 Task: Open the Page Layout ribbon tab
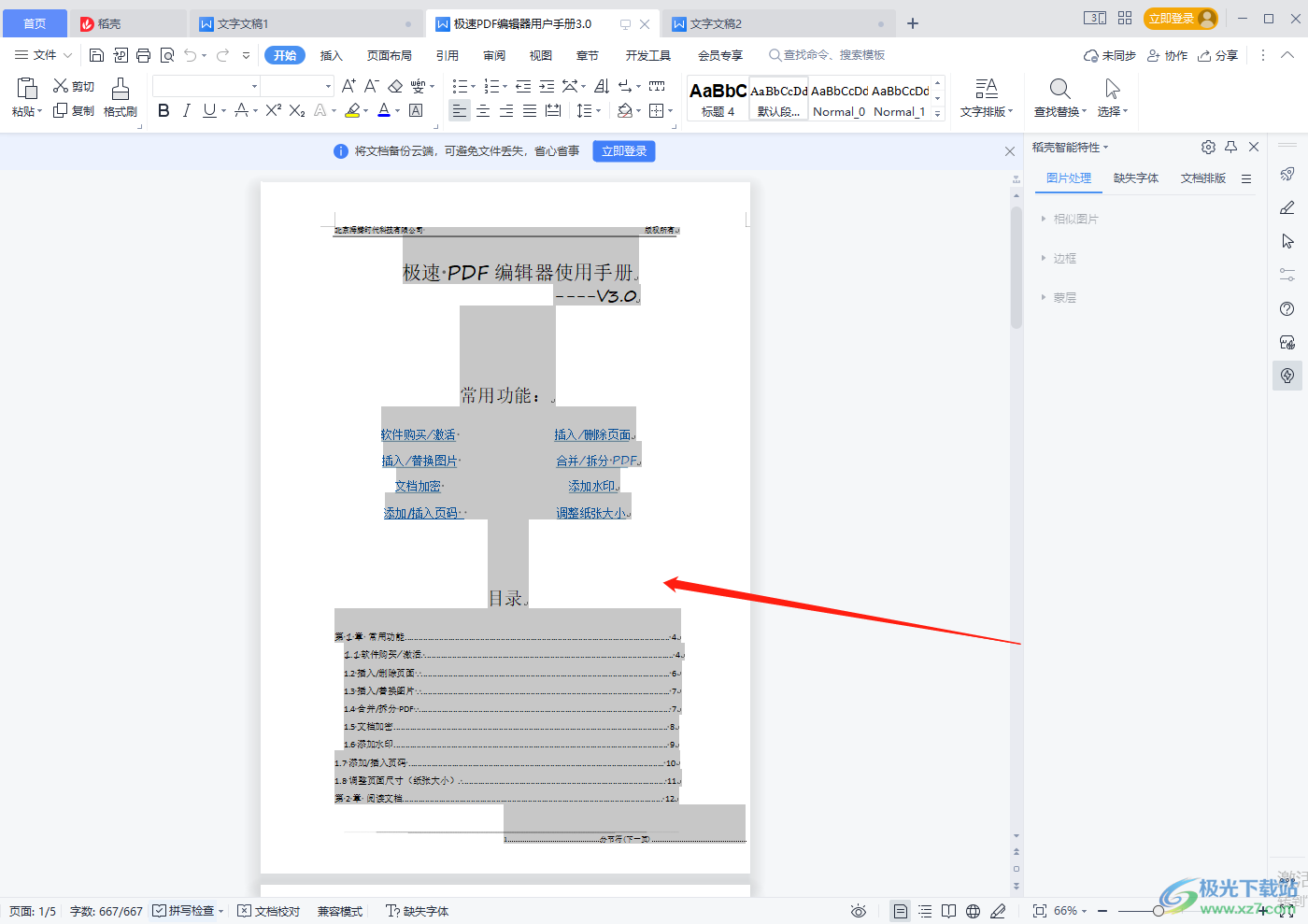coord(390,55)
